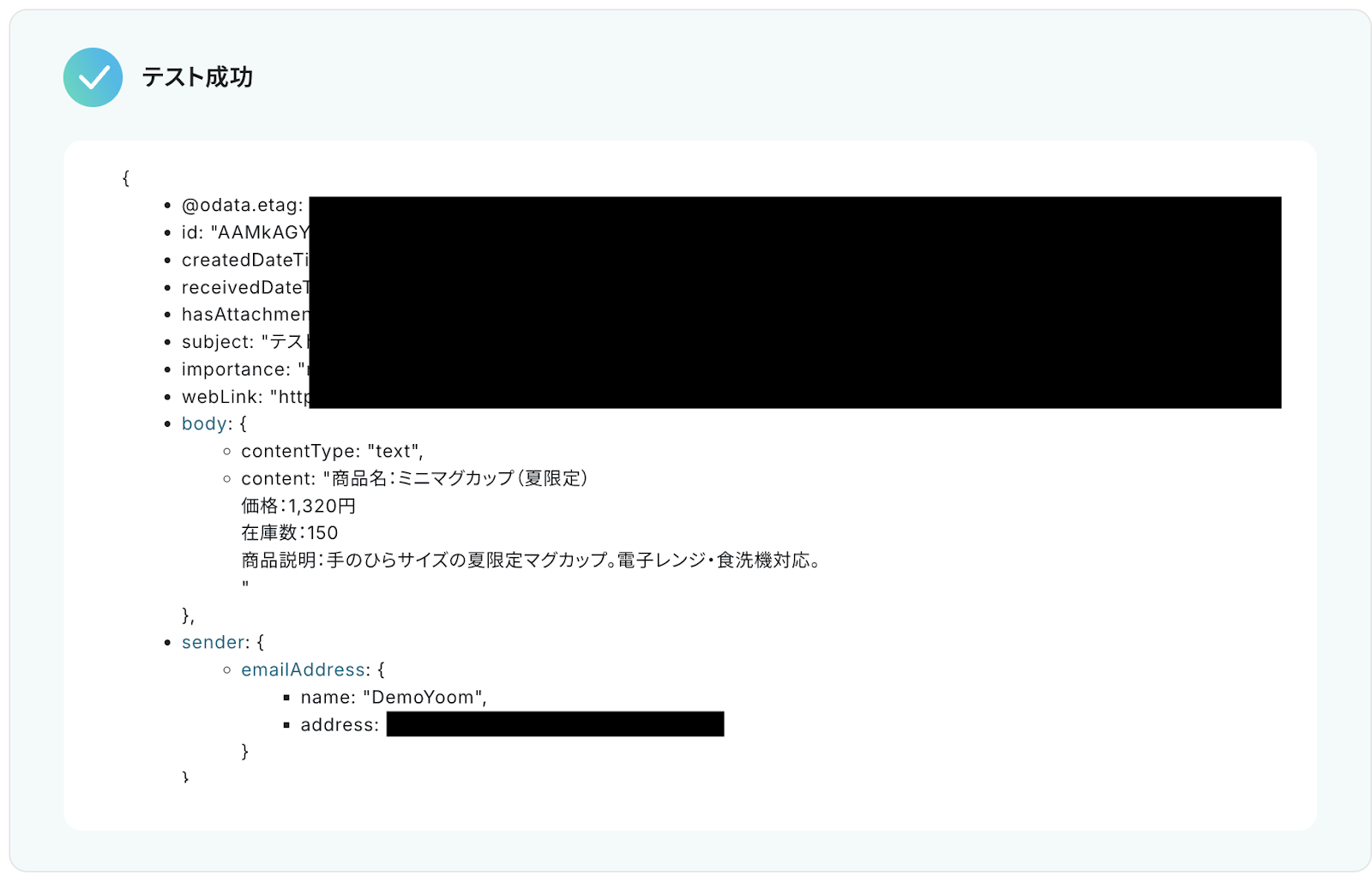Click the contentType "text" line
1372x876 pixels.
click(x=332, y=451)
